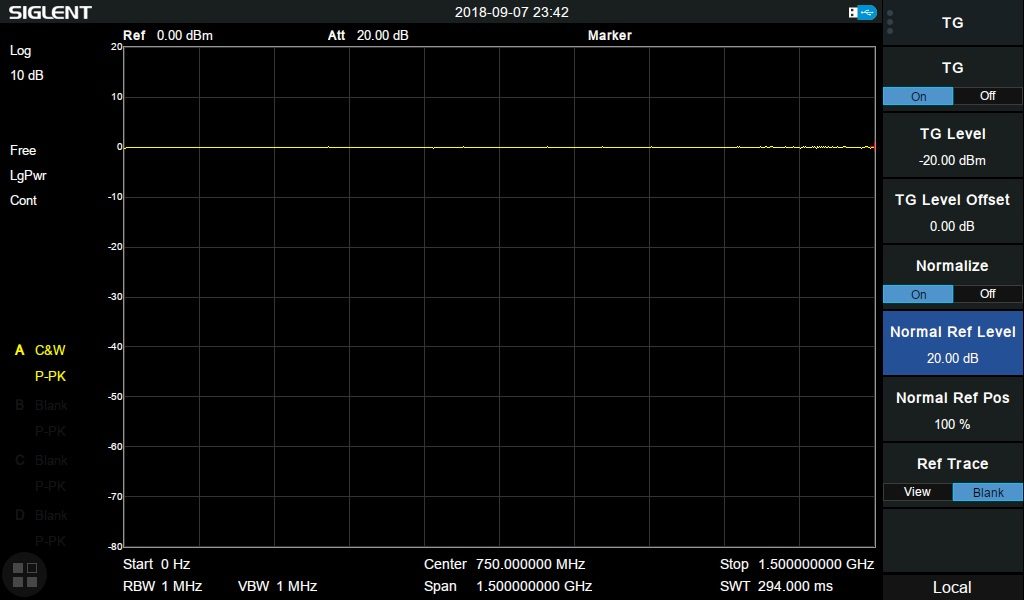Click the Ref 0.00 dBm readout
Image resolution: width=1024 pixels, height=600 pixels.
pyautogui.click(x=168, y=35)
